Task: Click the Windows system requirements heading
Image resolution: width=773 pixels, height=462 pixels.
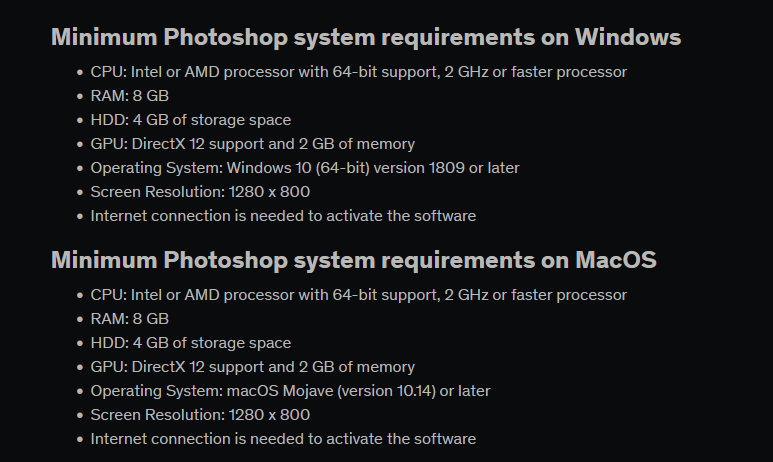Action: coord(366,38)
